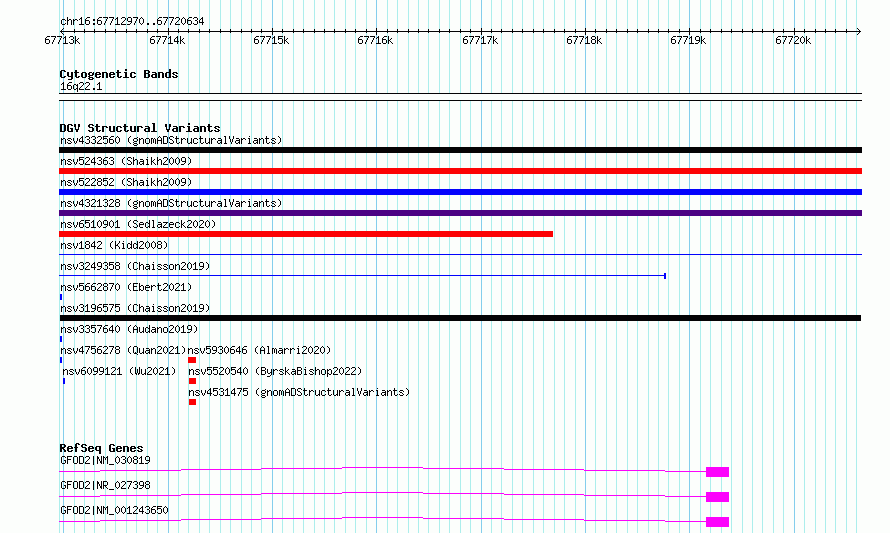890x533 pixels.
Task: Open variant label nsv3357640 (Audano2019)
Action: click(129, 329)
